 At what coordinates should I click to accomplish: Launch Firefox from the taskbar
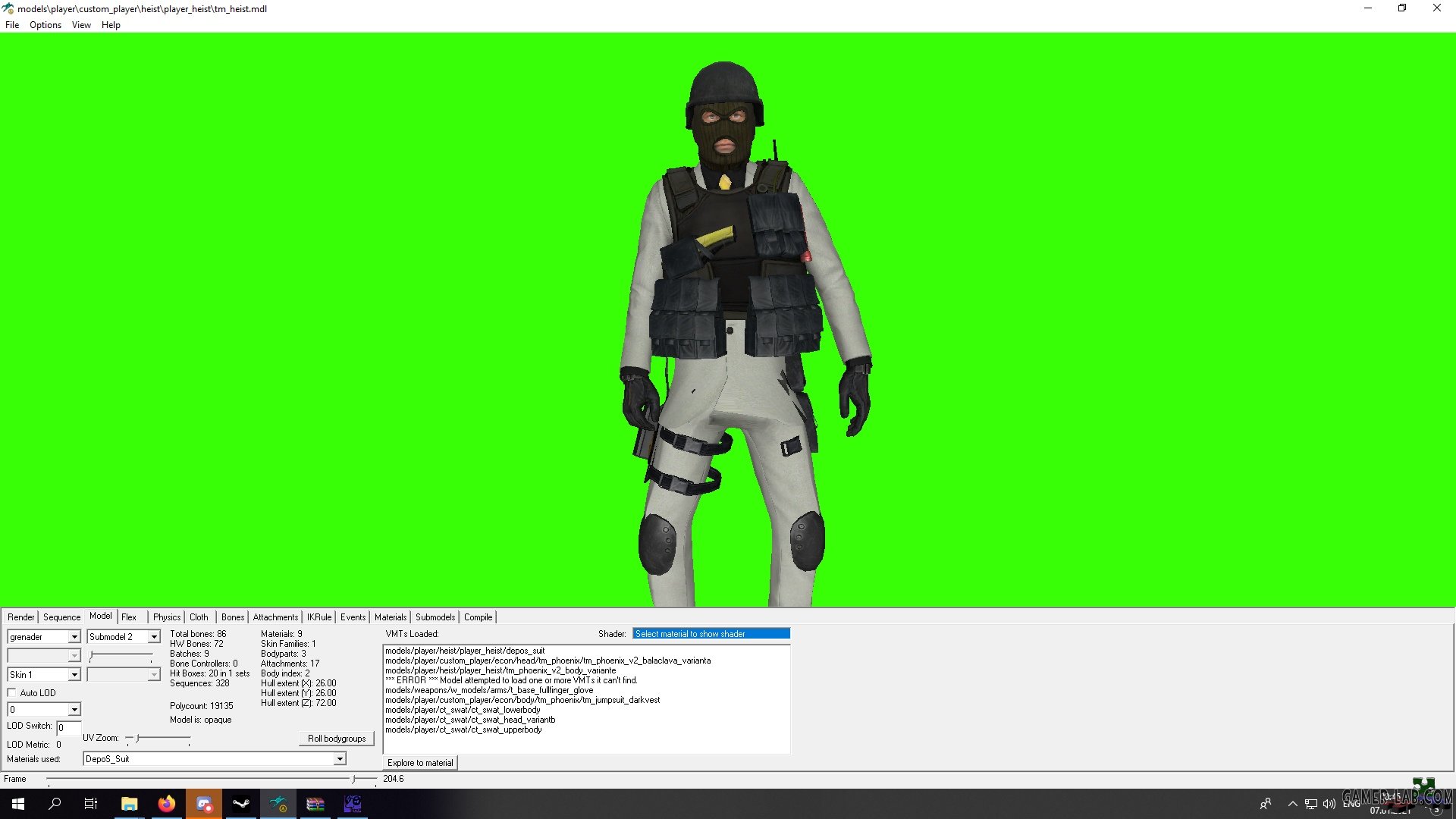[166, 804]
